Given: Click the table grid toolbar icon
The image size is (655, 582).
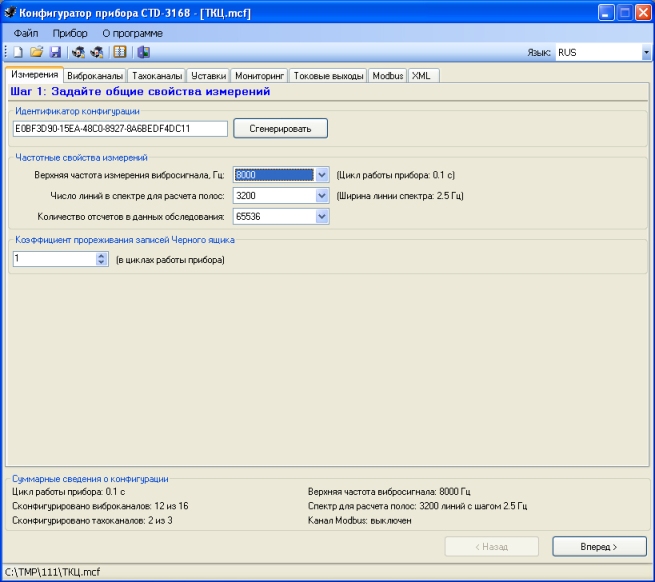Looking at the screenshot, I should [120, 52].
